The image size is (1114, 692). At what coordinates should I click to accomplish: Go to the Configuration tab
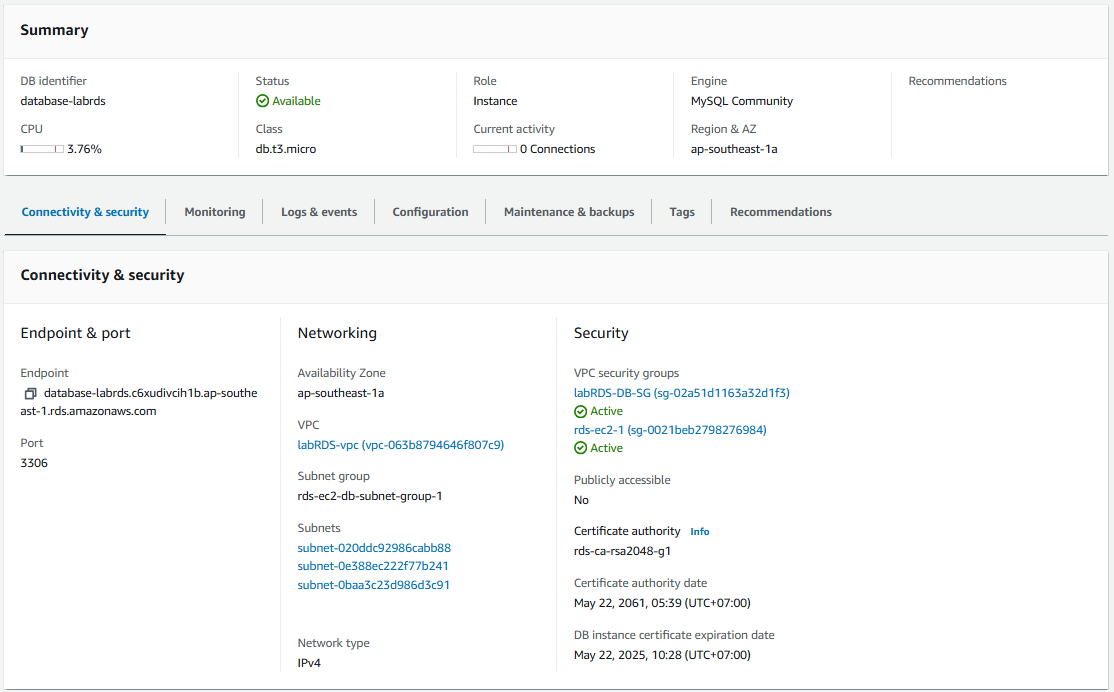[430, 212]
